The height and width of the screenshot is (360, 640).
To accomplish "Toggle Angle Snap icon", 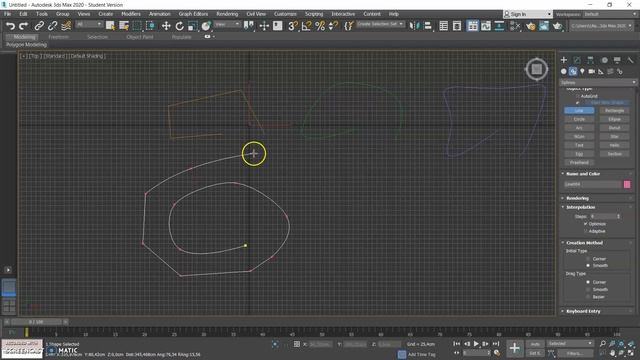I will (306, 26).
